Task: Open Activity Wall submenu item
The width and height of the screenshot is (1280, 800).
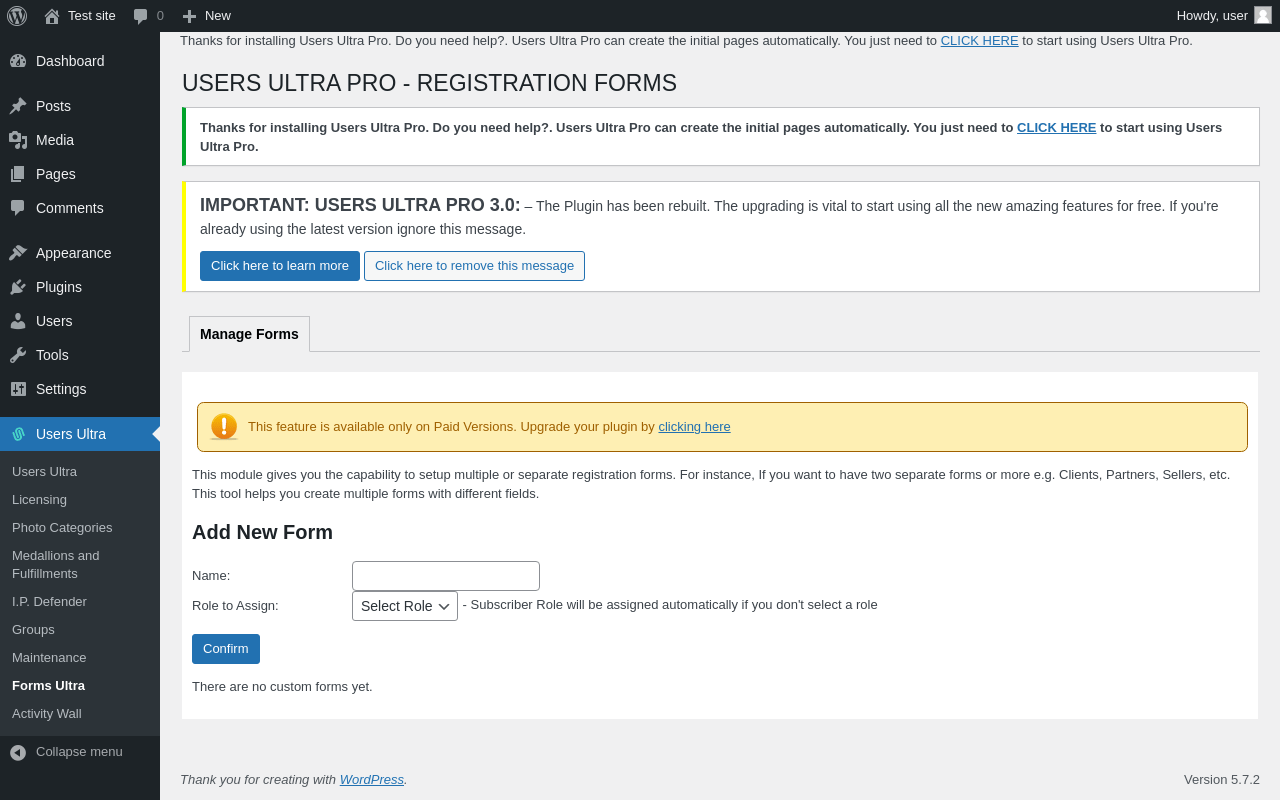Action: (47, 714)
